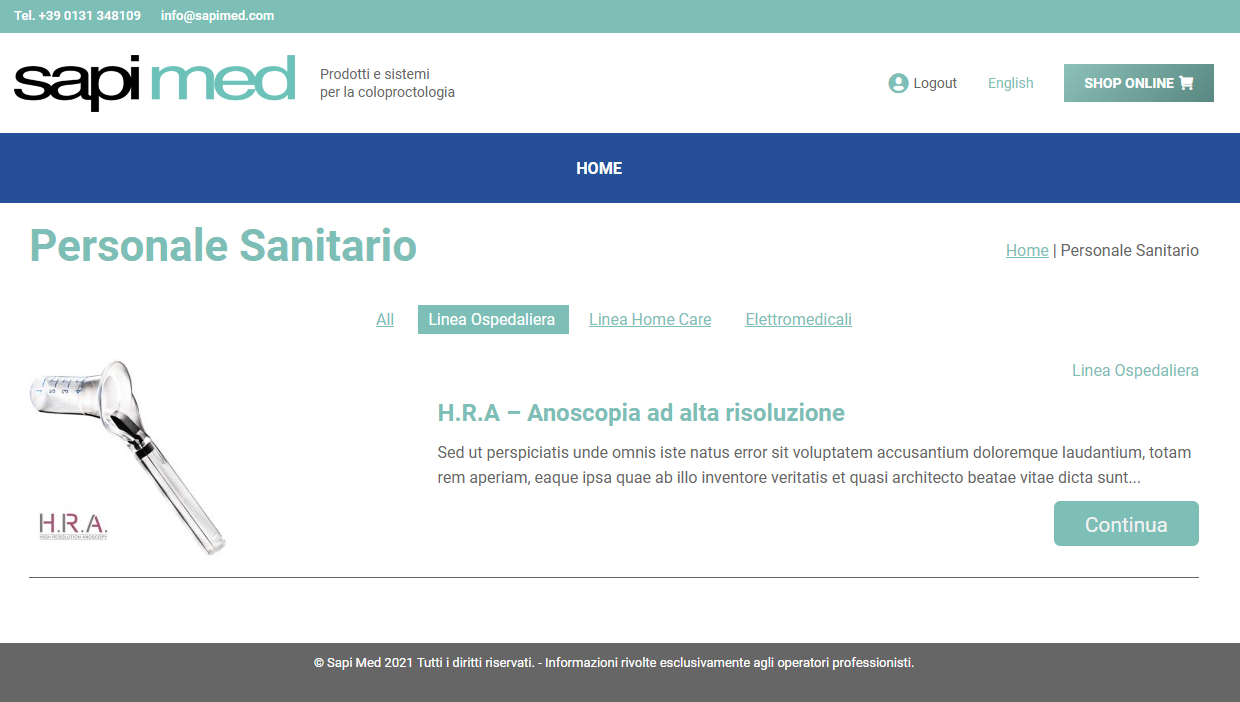Image resolution: width=1240 pixels, height=702 pixels.
Task: Click the user account icon beside Logout
Action: point(898,83)
